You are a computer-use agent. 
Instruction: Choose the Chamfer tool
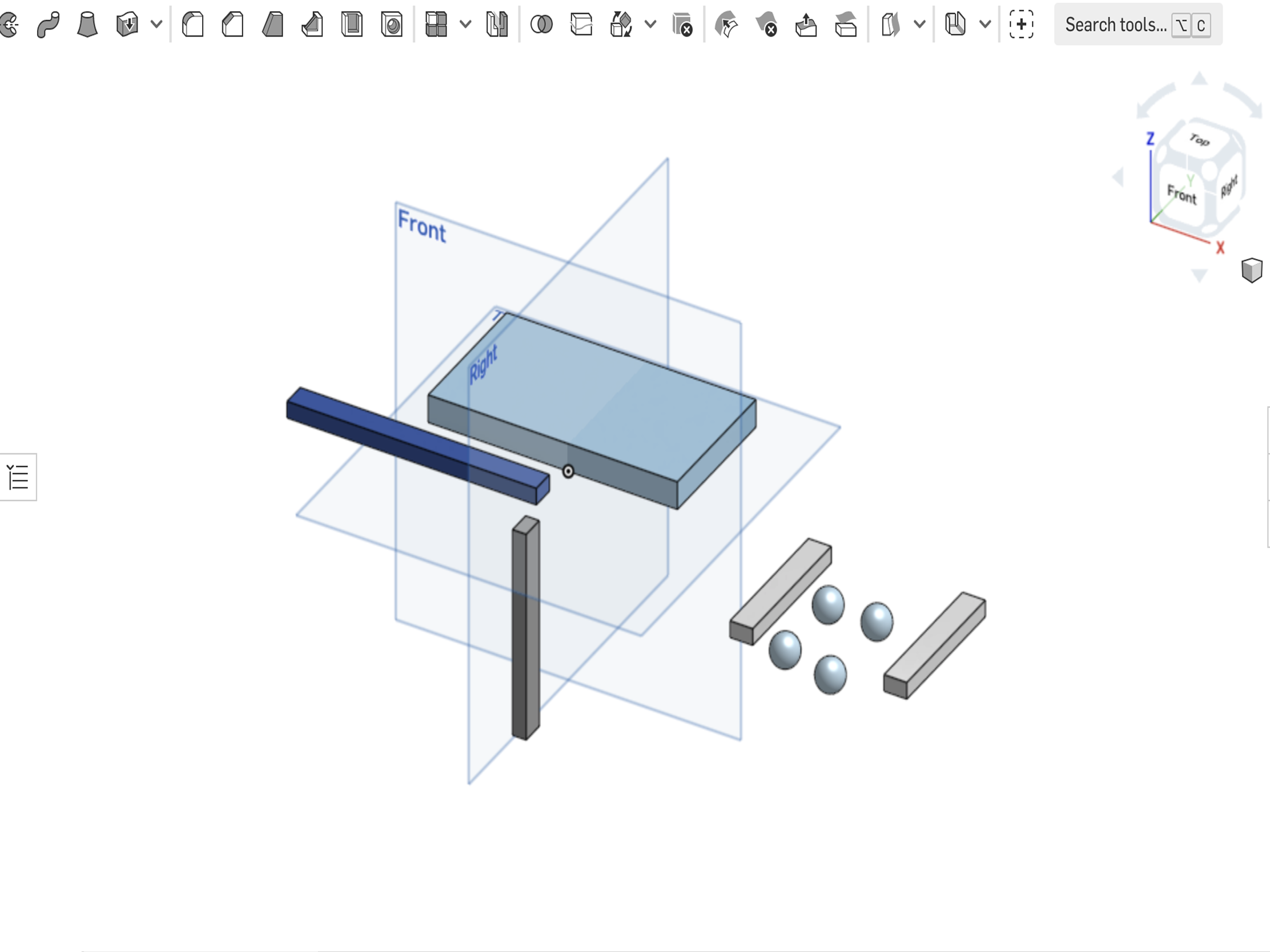(232, 25)
